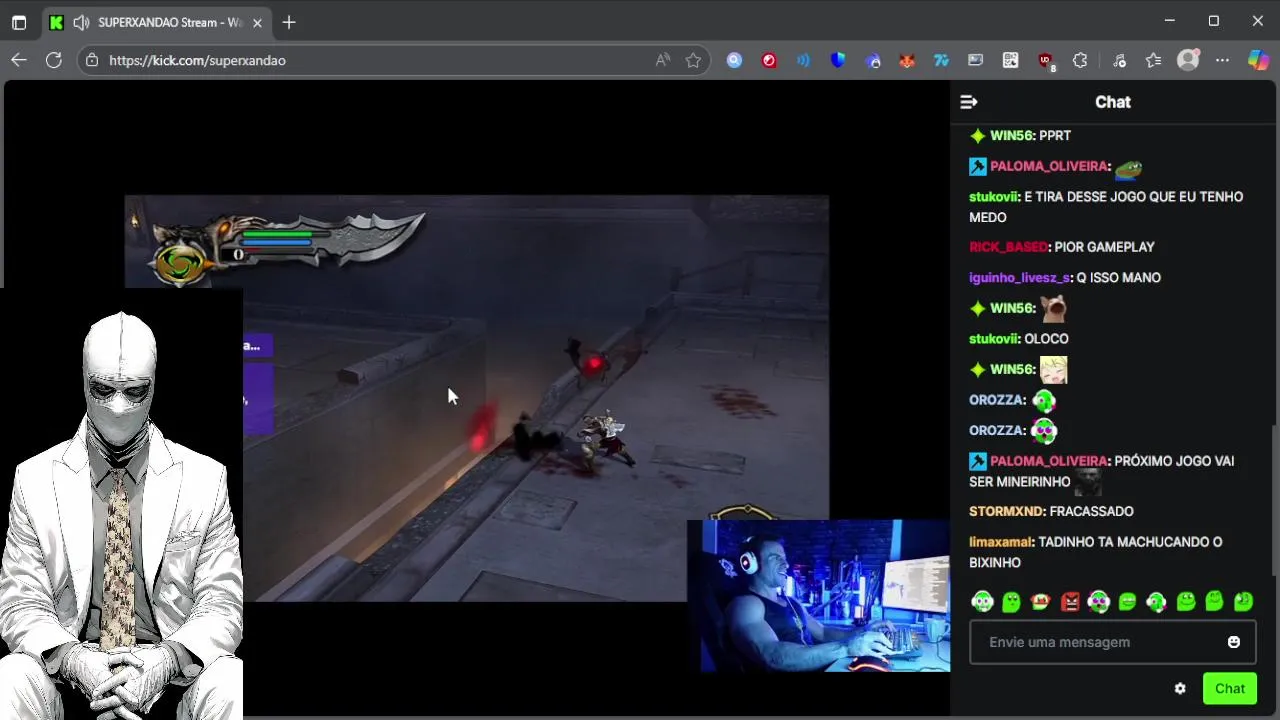View site information lock icon
The width and height of the screenshot is (1280, 720).
92,60
